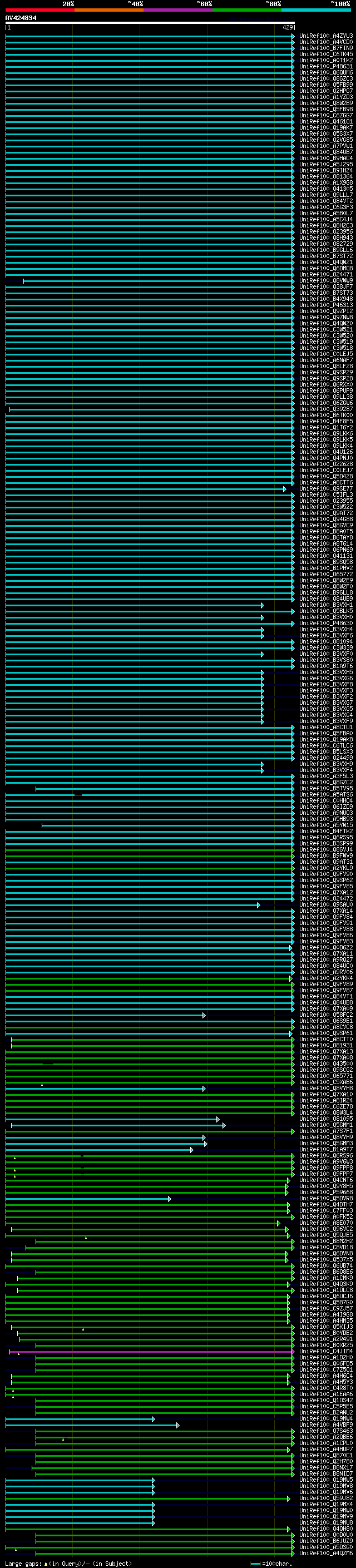The height and width of the screenshot is (1568, 356).
Task: Select label UniRef100_A1YZD3
Action: 326,97
